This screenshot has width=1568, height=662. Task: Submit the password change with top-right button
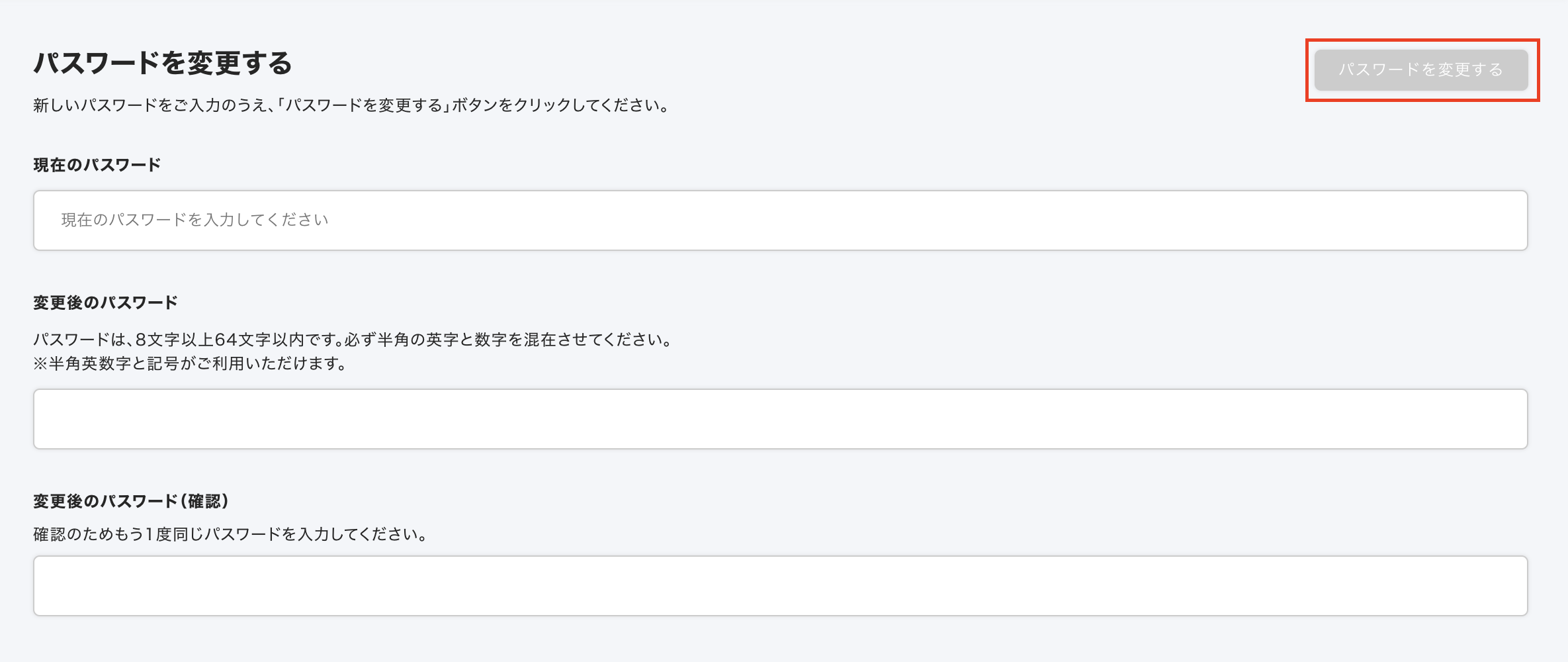coord(1421,70)
